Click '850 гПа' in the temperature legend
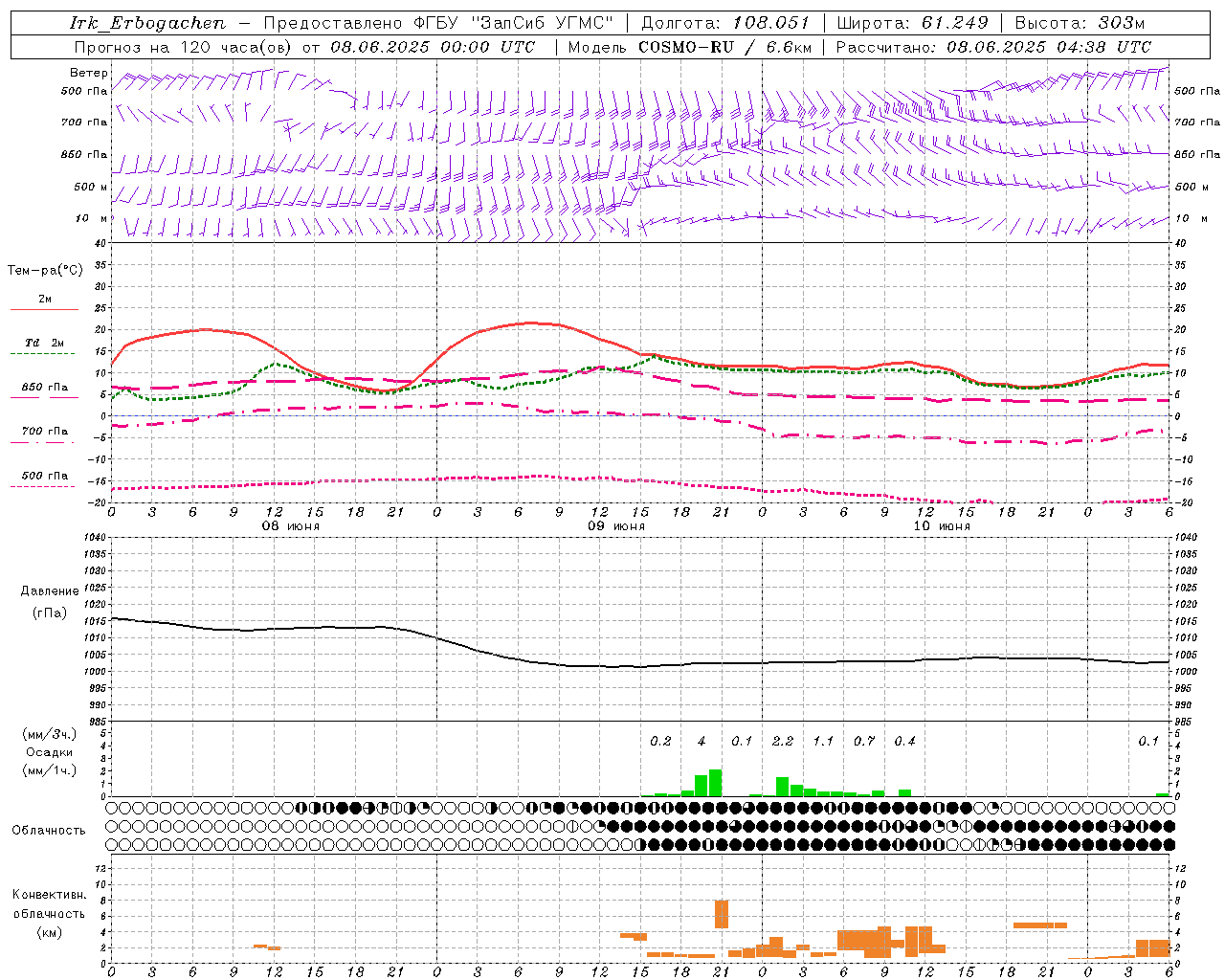Image resolution: width=1225 pixels, height=980 pixels. (45, 387)
